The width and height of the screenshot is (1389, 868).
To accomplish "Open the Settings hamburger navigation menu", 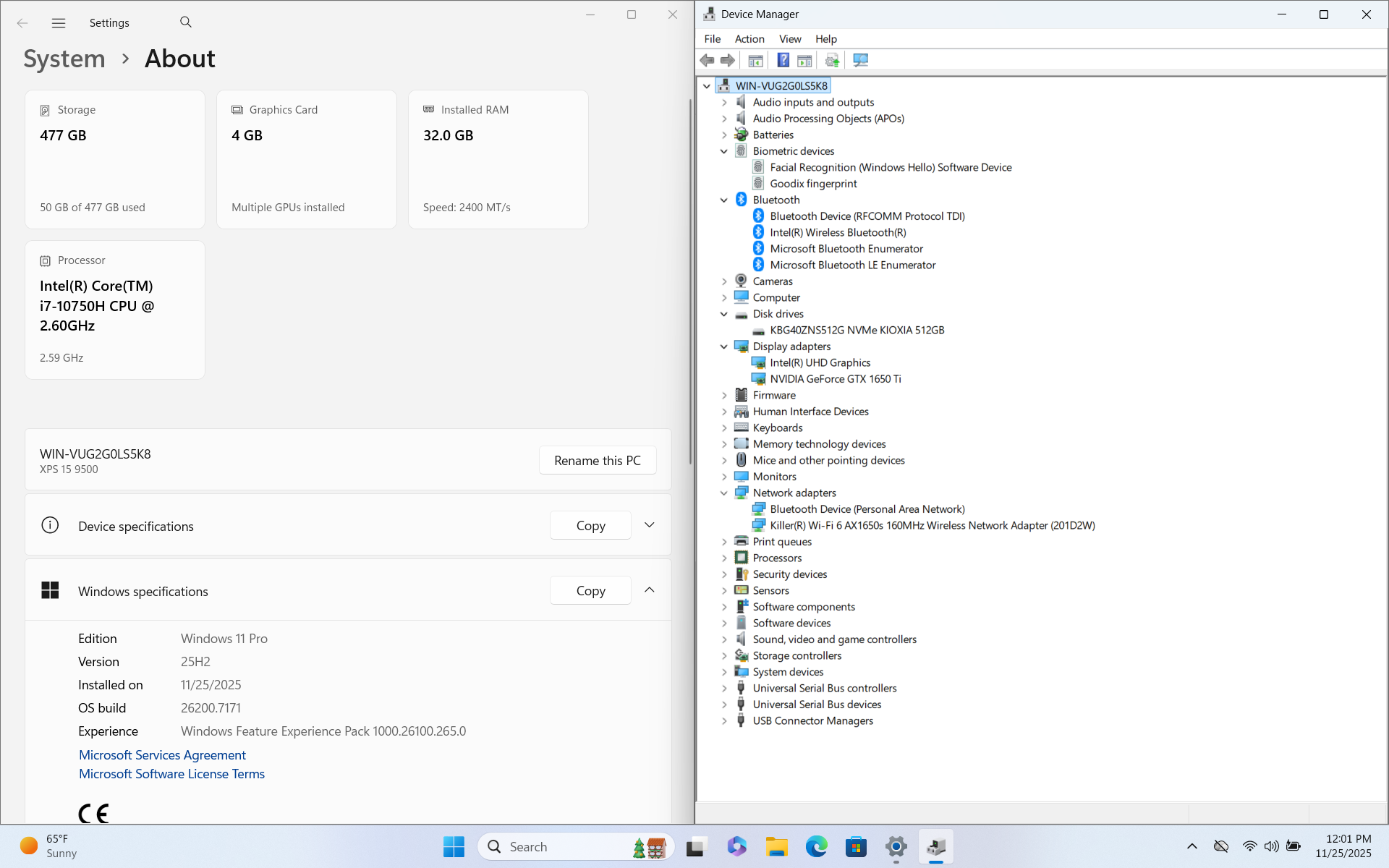I will 59,23.
